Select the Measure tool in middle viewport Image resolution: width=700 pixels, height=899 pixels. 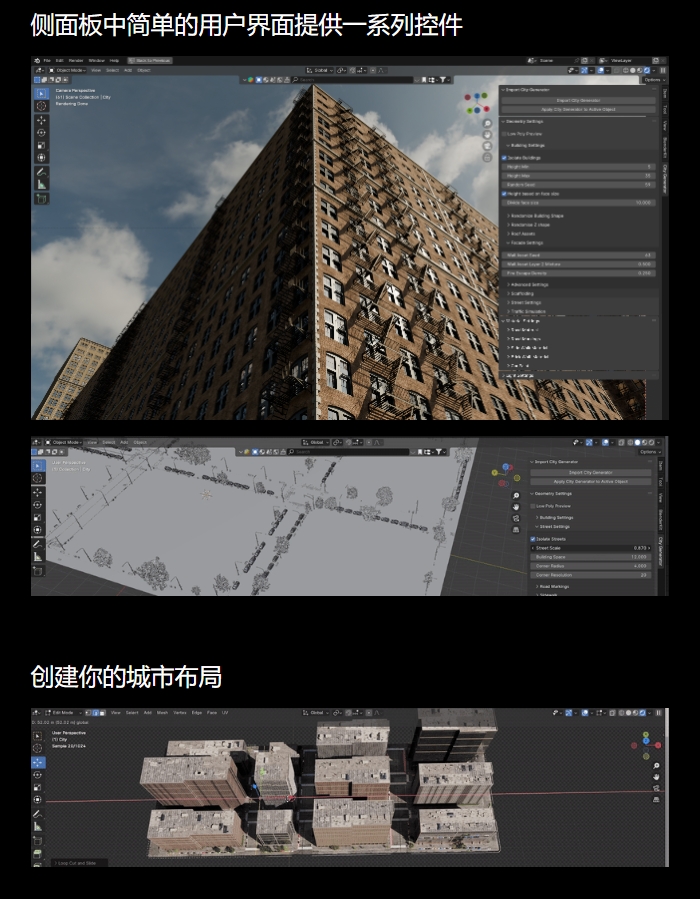[x=38, y=556]
